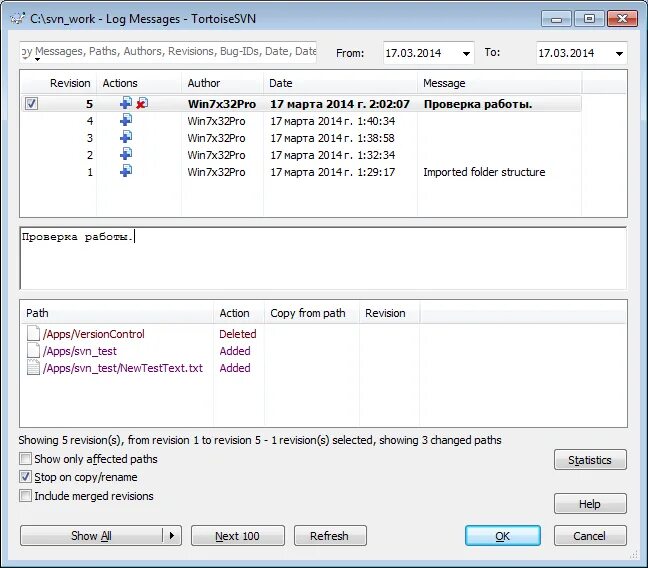
Task: Click author Win7x32Pro in revision 5 row
Action: (222, 104)
